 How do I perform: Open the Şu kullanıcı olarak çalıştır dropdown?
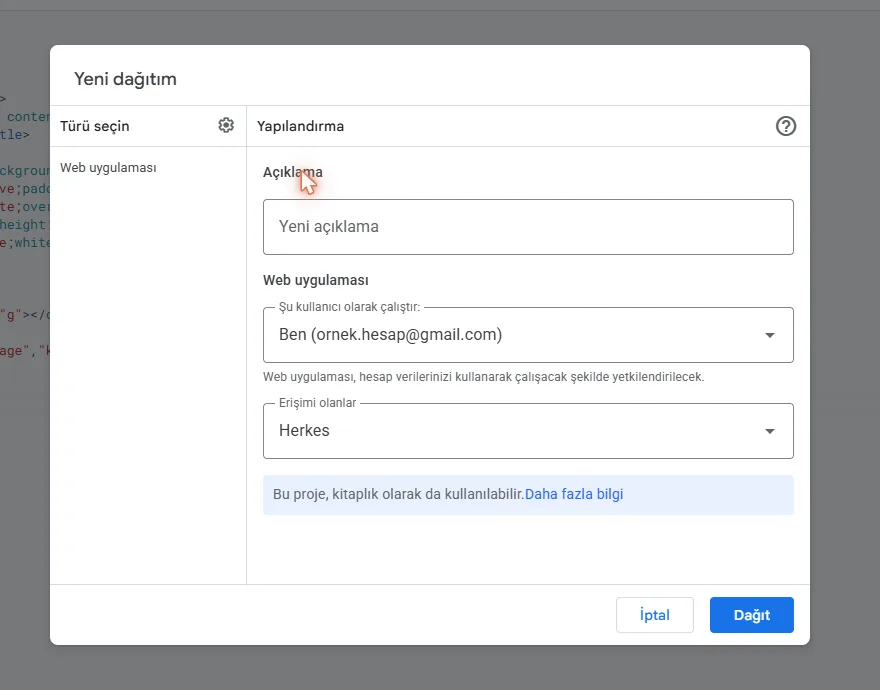[528, 335]
